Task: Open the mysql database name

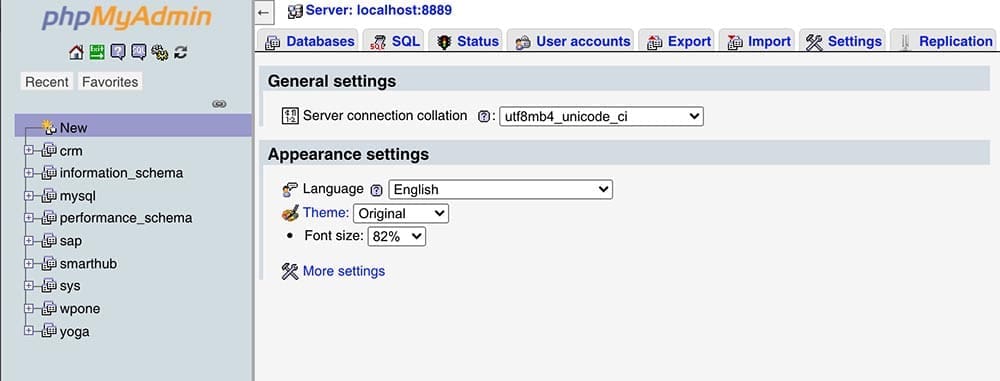Action: [x=78, y=197]
